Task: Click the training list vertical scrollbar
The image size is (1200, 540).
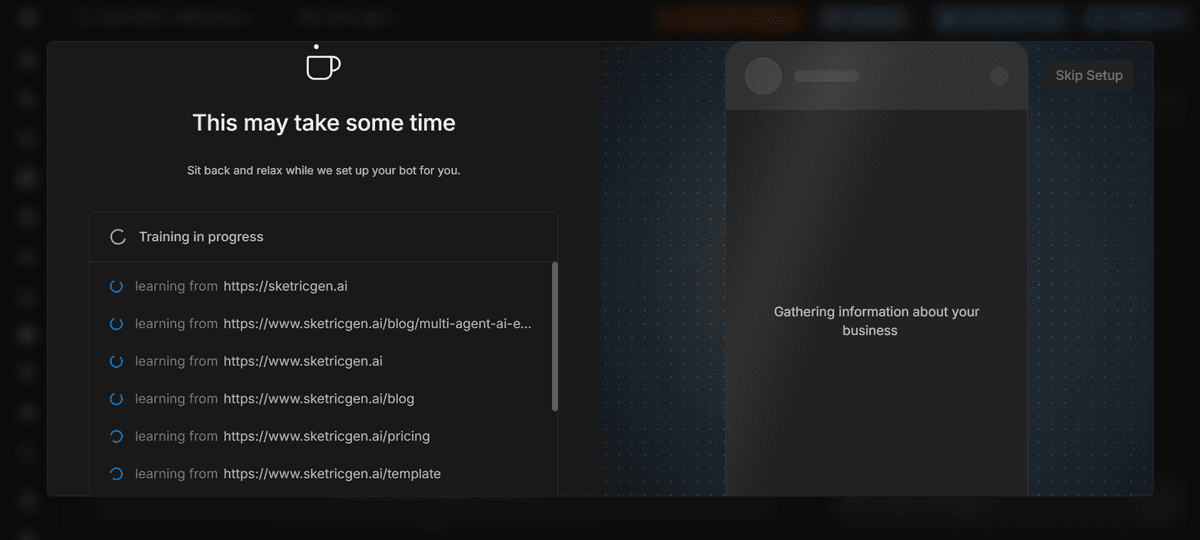Action: pyautogui.click(x=555, y=336)
